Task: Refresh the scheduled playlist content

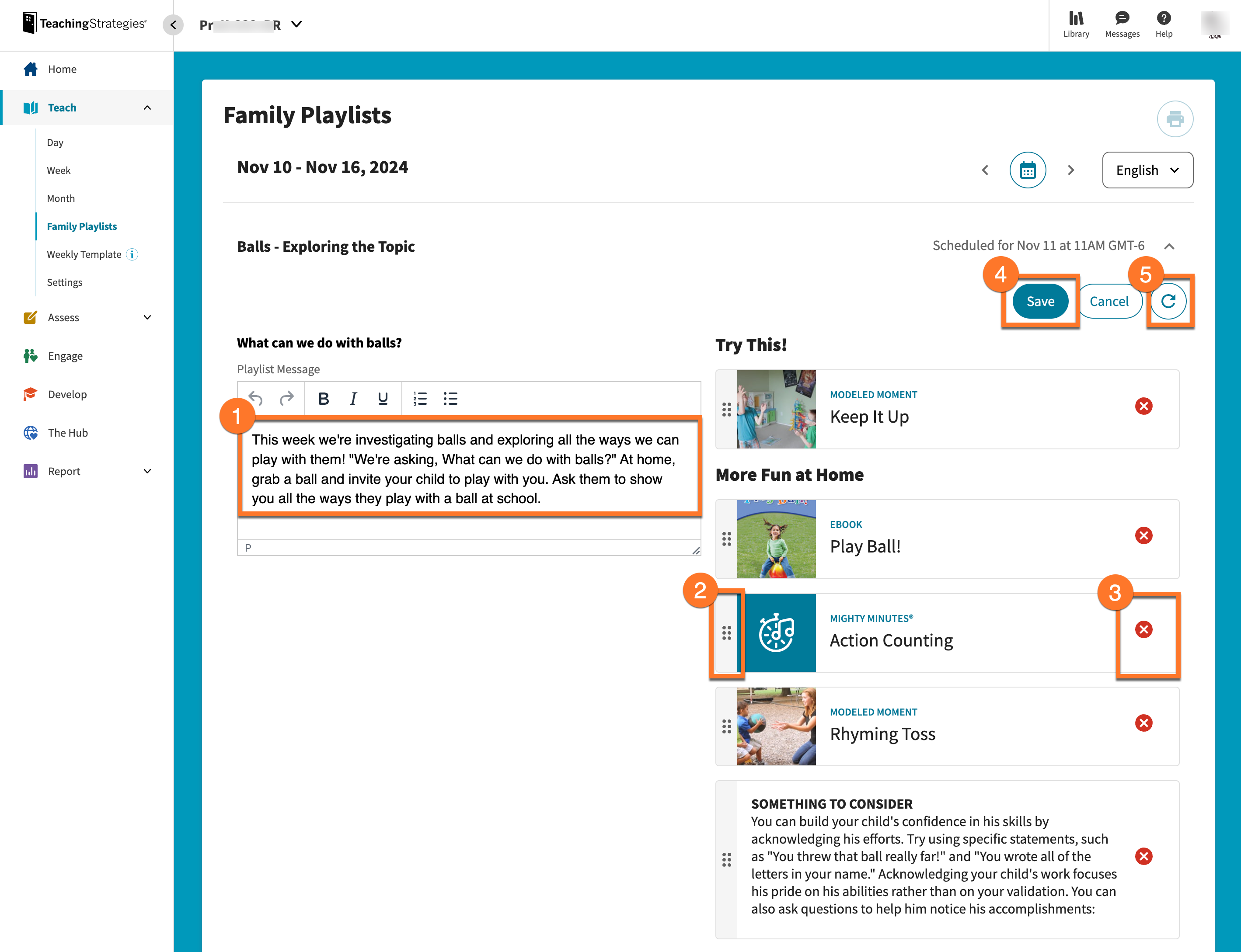Action: [1169, 301]
